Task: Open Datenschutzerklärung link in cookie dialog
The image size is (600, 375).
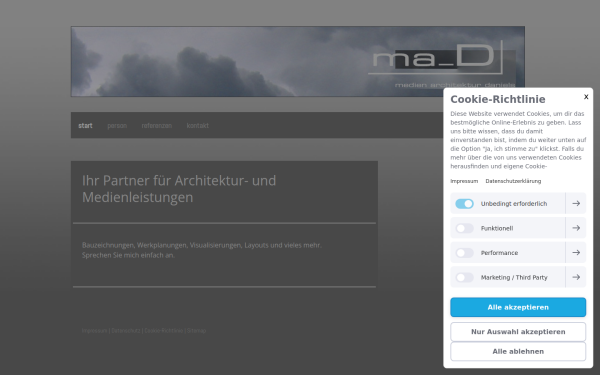Action: [513, 181]
